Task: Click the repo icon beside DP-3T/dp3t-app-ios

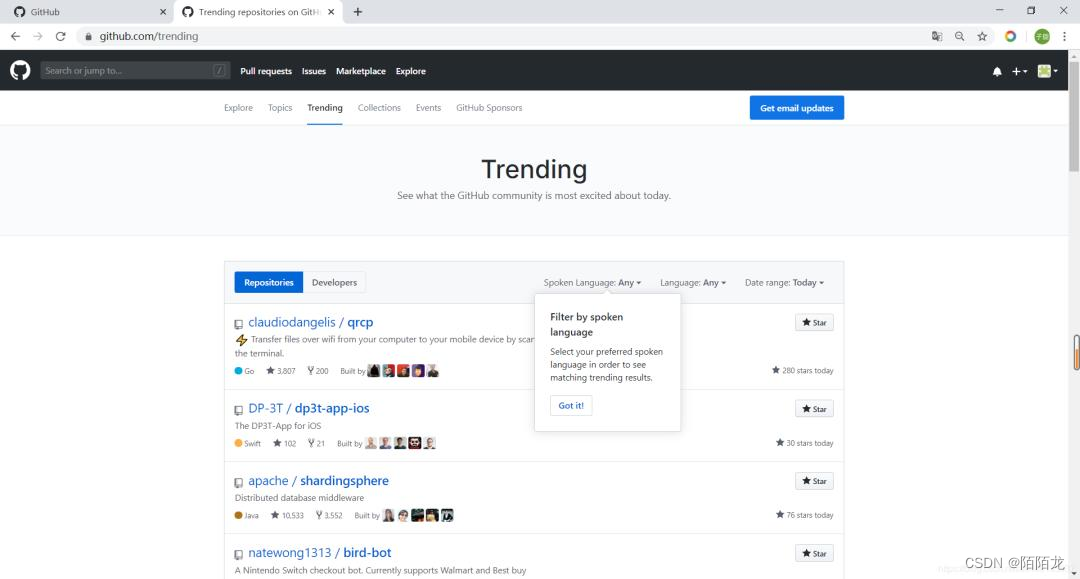Action: click(x=238, y=410)
